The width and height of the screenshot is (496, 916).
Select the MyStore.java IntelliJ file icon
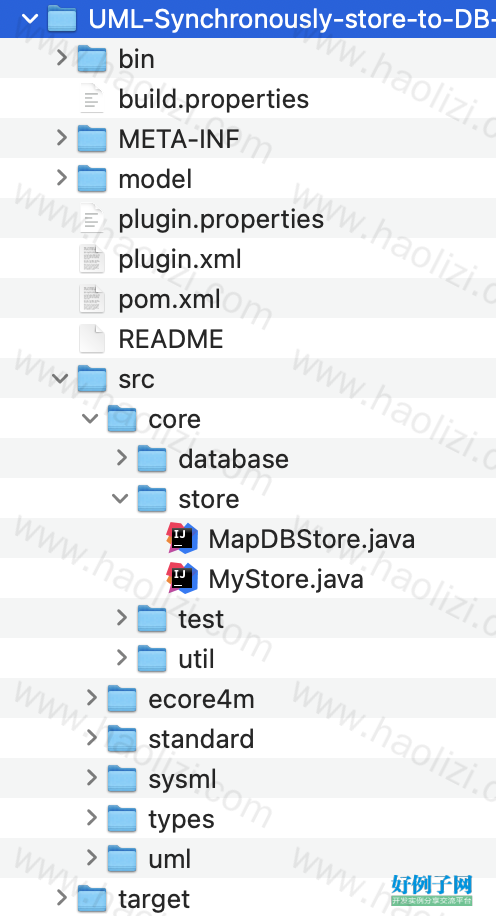(182, 578)
